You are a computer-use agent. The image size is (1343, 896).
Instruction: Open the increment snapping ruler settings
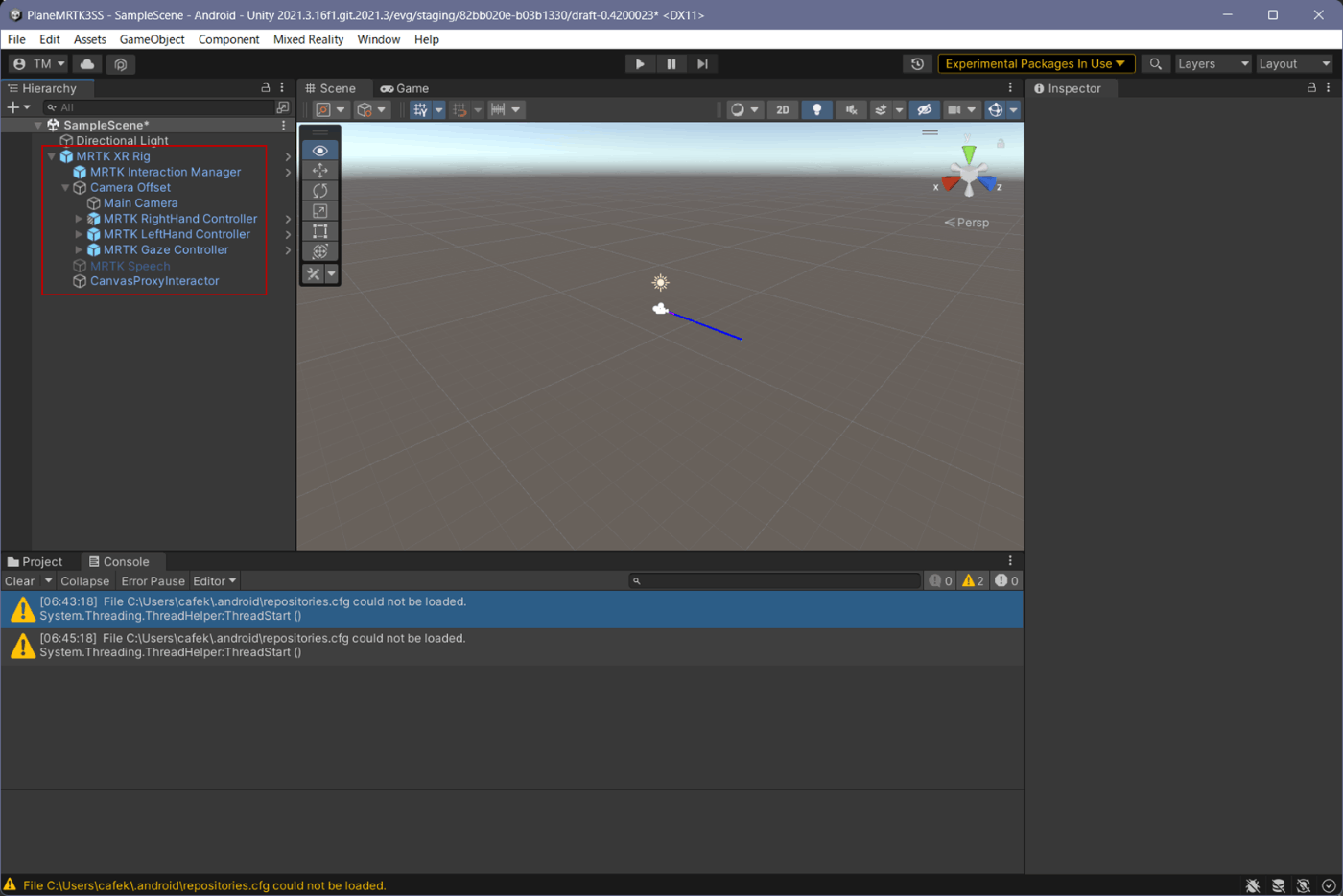pyautogui.click(x=498, y=110)
